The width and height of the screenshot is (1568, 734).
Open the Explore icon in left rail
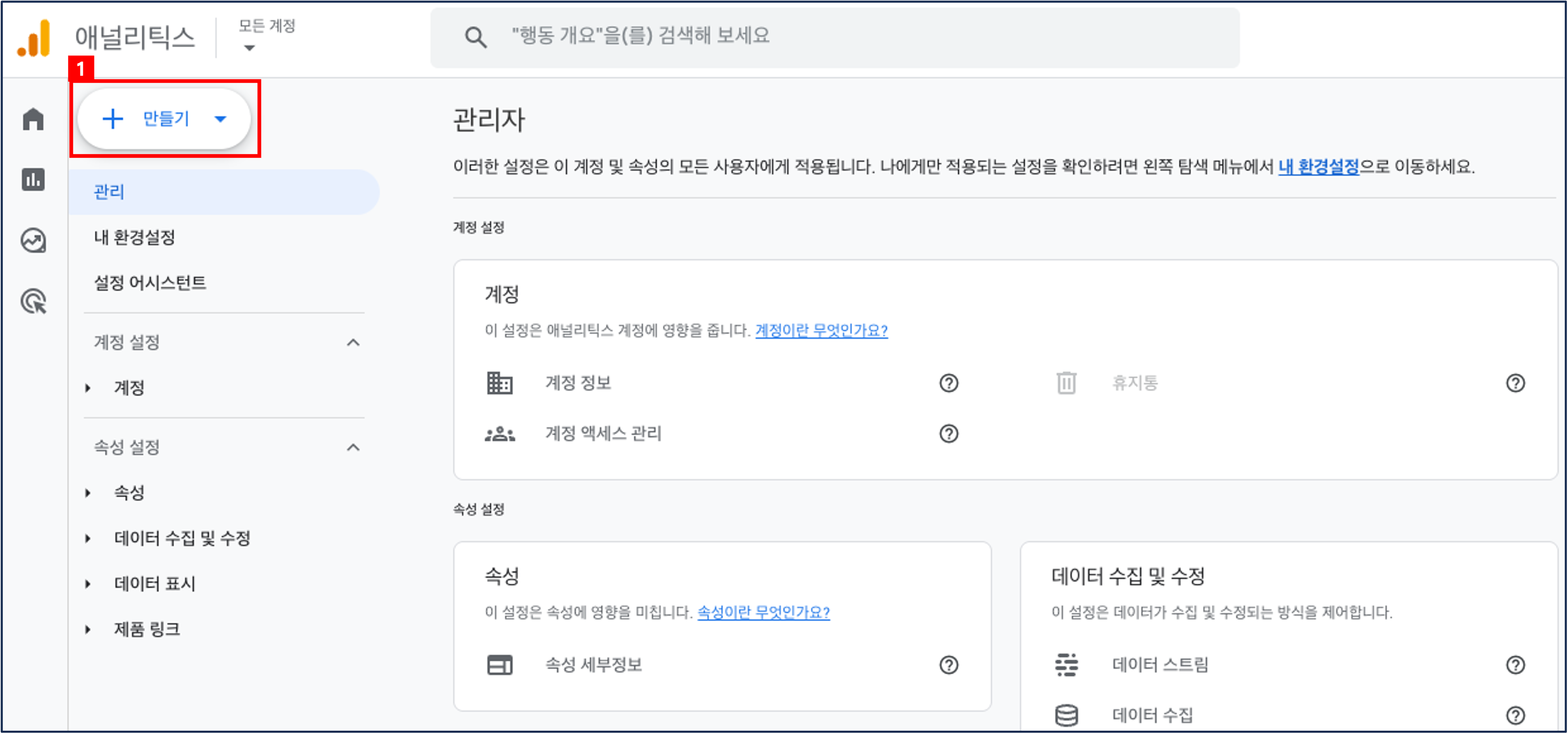34,240
